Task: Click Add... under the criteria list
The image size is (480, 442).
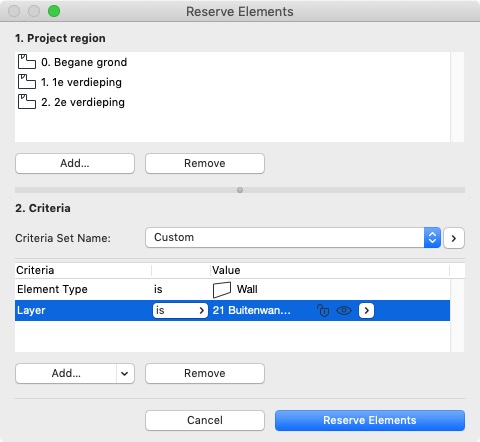Action: click(66, 373)
